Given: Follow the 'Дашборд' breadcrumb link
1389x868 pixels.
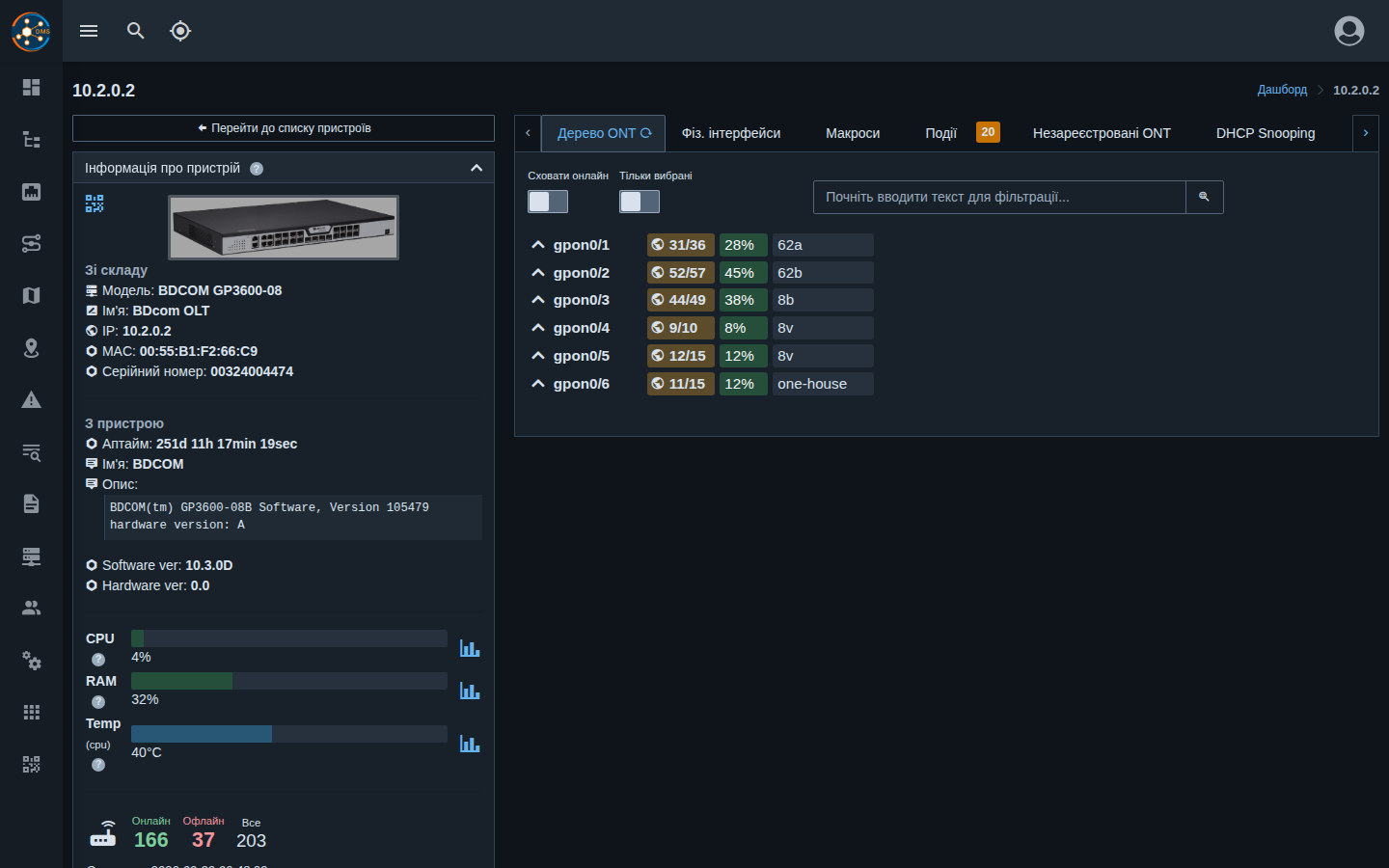Looking at the screenshot, I should point(1282,90).
